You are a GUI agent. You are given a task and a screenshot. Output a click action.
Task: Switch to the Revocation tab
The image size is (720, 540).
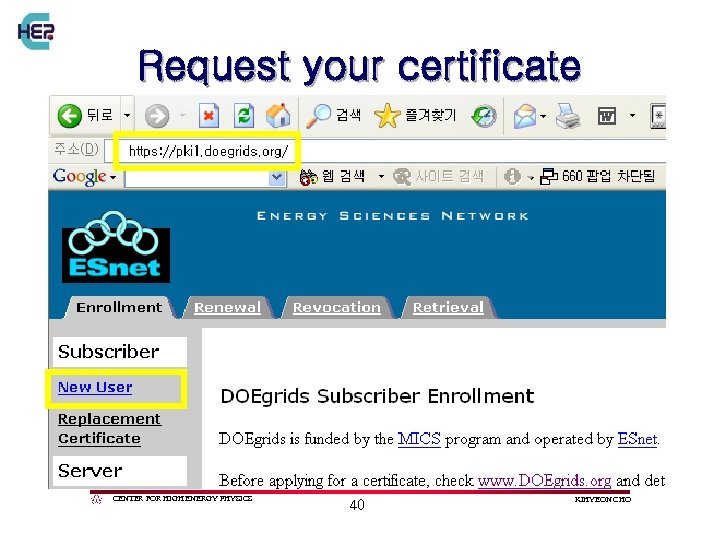click(x=337, y=307)
